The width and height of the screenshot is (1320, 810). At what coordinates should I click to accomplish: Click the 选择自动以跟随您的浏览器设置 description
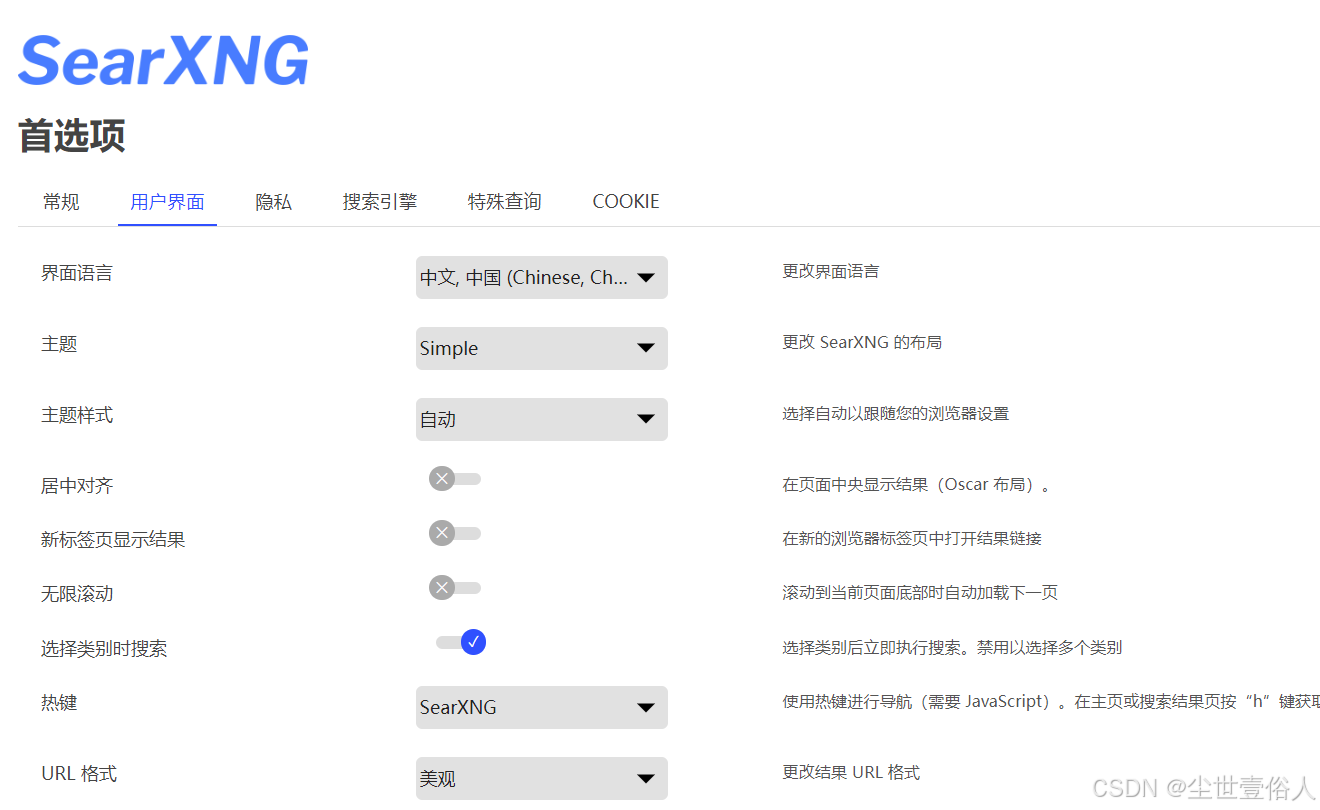coord(895,413)
